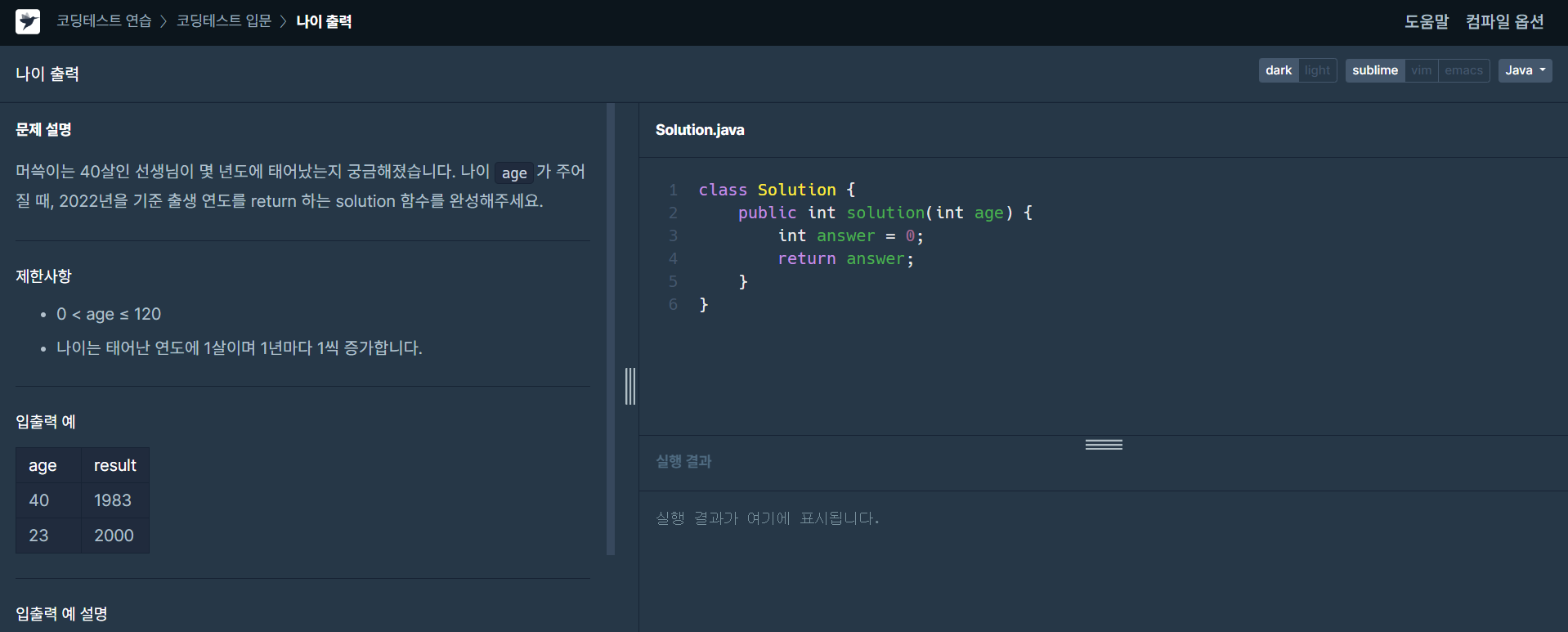Open the 코딩테스트 연습 breadcrumb link
This screenshot has height=632, width=1568.
coord(104,21)
